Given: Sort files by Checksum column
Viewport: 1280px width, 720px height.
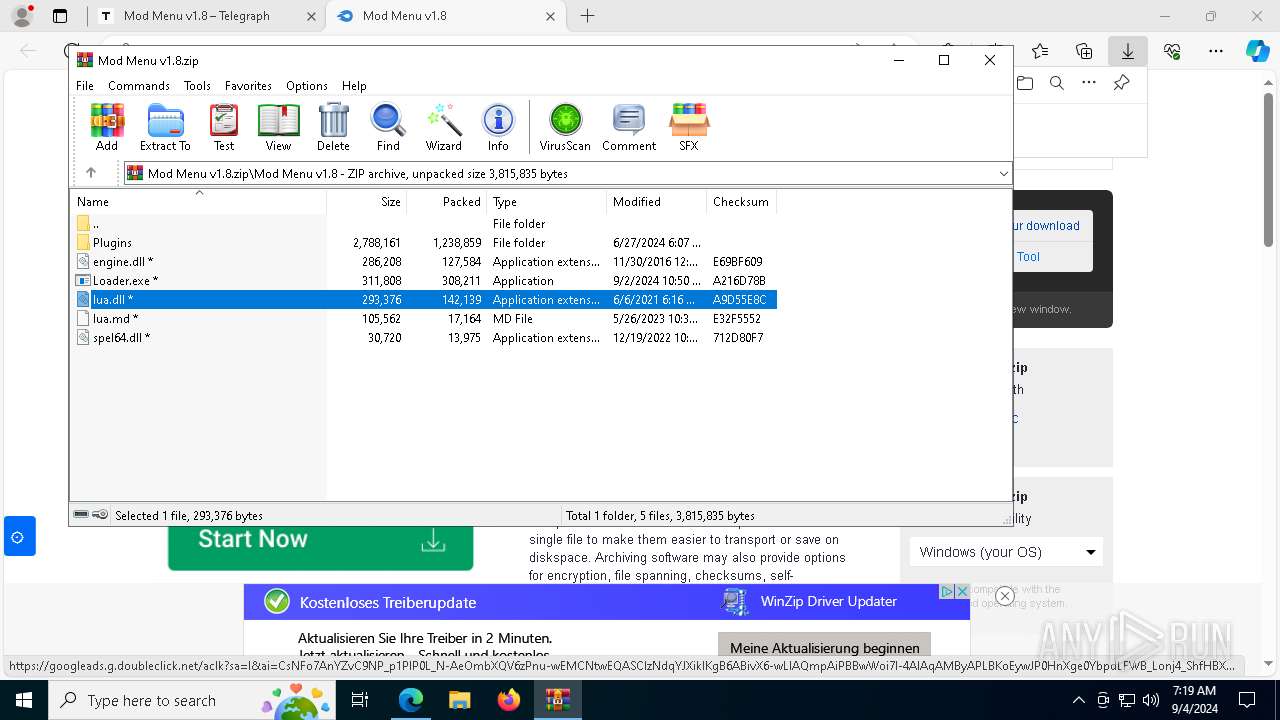Looking at the screenshot, I should (x=741, y=202).
